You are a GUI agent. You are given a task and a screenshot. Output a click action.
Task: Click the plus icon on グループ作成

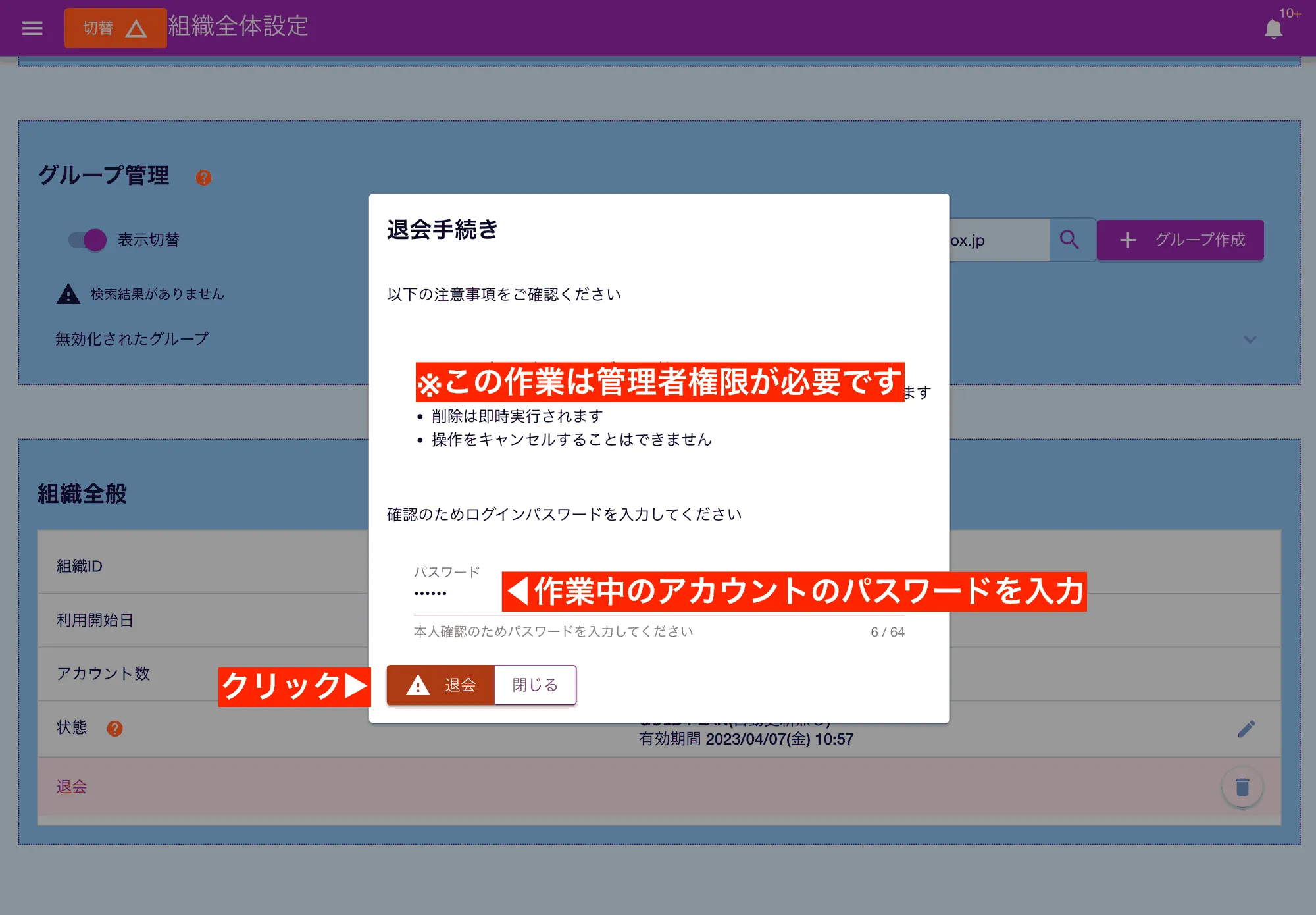pos(1128,240)
